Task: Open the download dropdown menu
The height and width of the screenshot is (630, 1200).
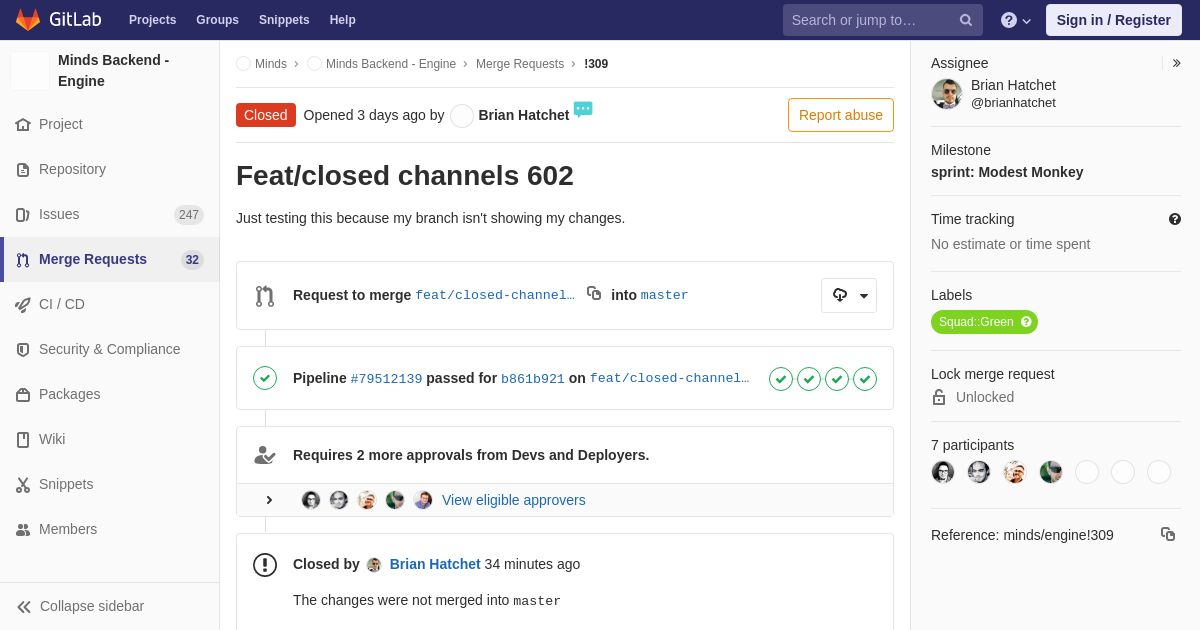Action: [x=849, y=295]
